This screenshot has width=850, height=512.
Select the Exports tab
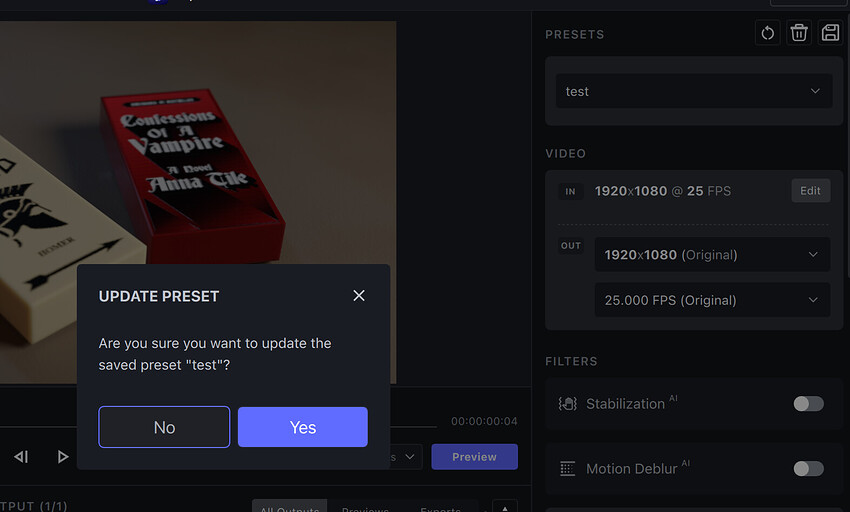click(440, 508)
